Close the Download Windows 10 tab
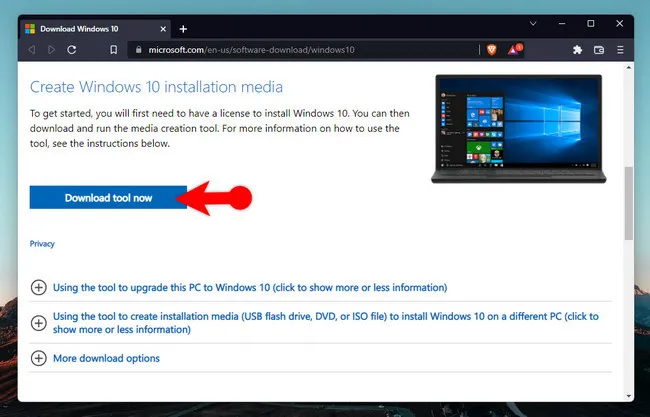 163,29
